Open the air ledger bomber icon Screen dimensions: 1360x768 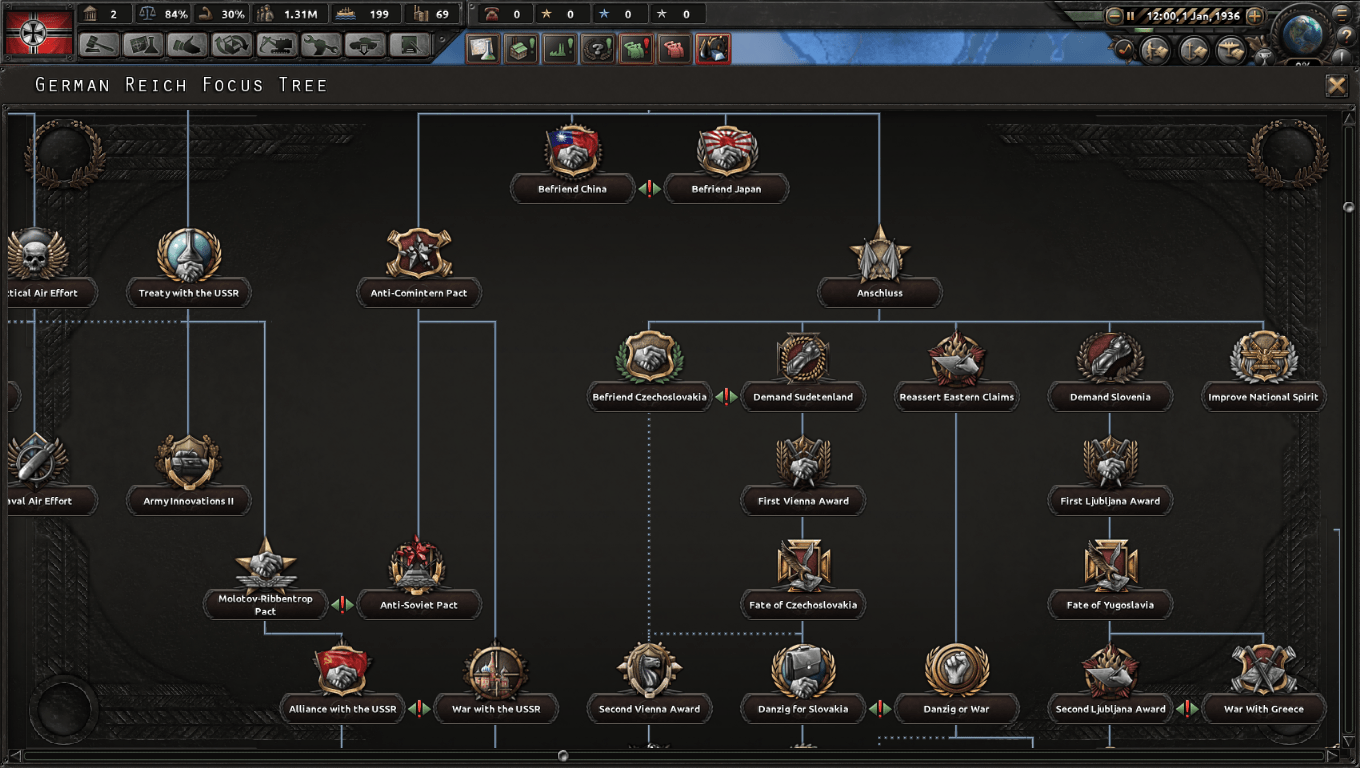[1231, 50]
